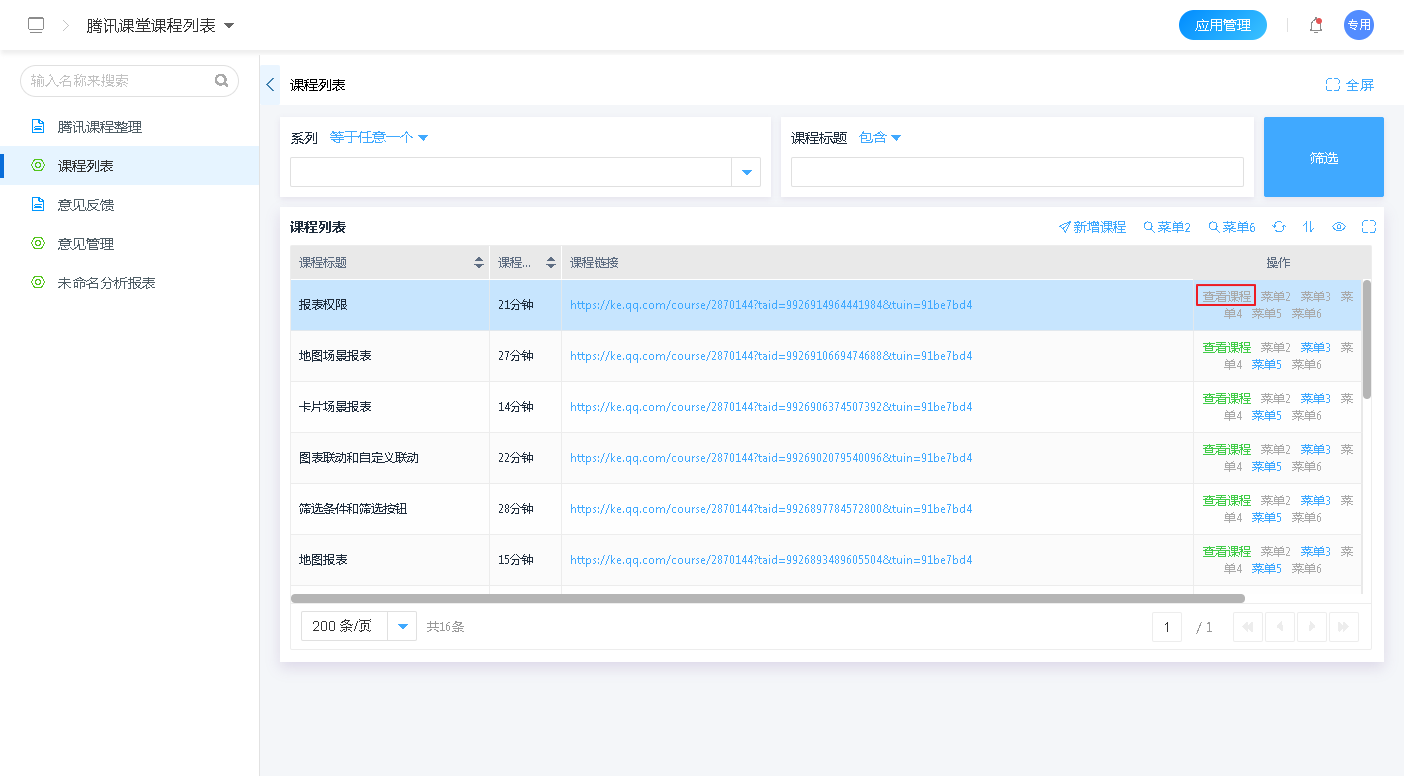Open 意见反馈 in the sidebar

[x=86, y=205]
